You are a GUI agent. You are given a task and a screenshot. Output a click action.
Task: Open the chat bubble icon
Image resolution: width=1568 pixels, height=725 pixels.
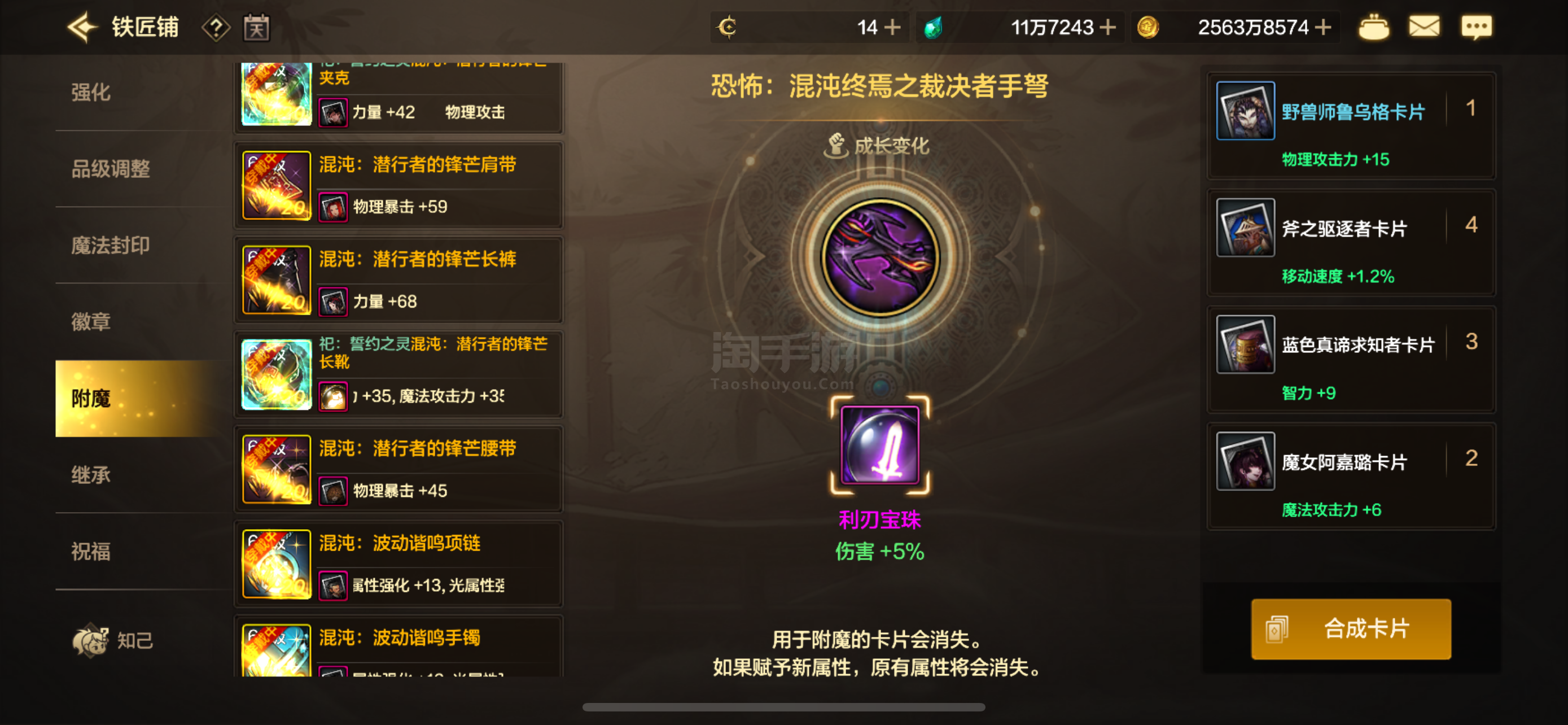(x=1476, y=28)
